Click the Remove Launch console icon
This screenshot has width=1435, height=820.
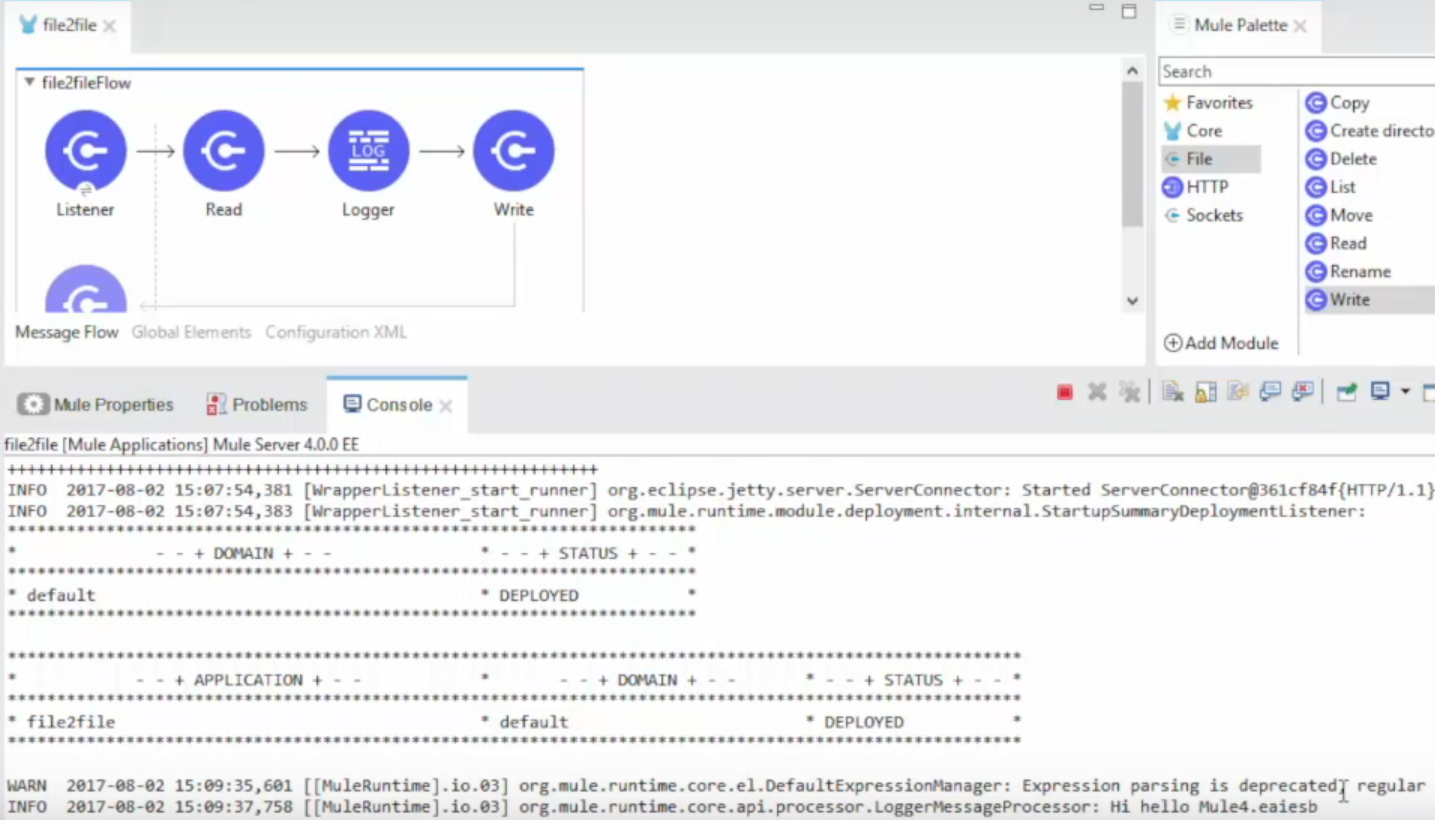1097,392
